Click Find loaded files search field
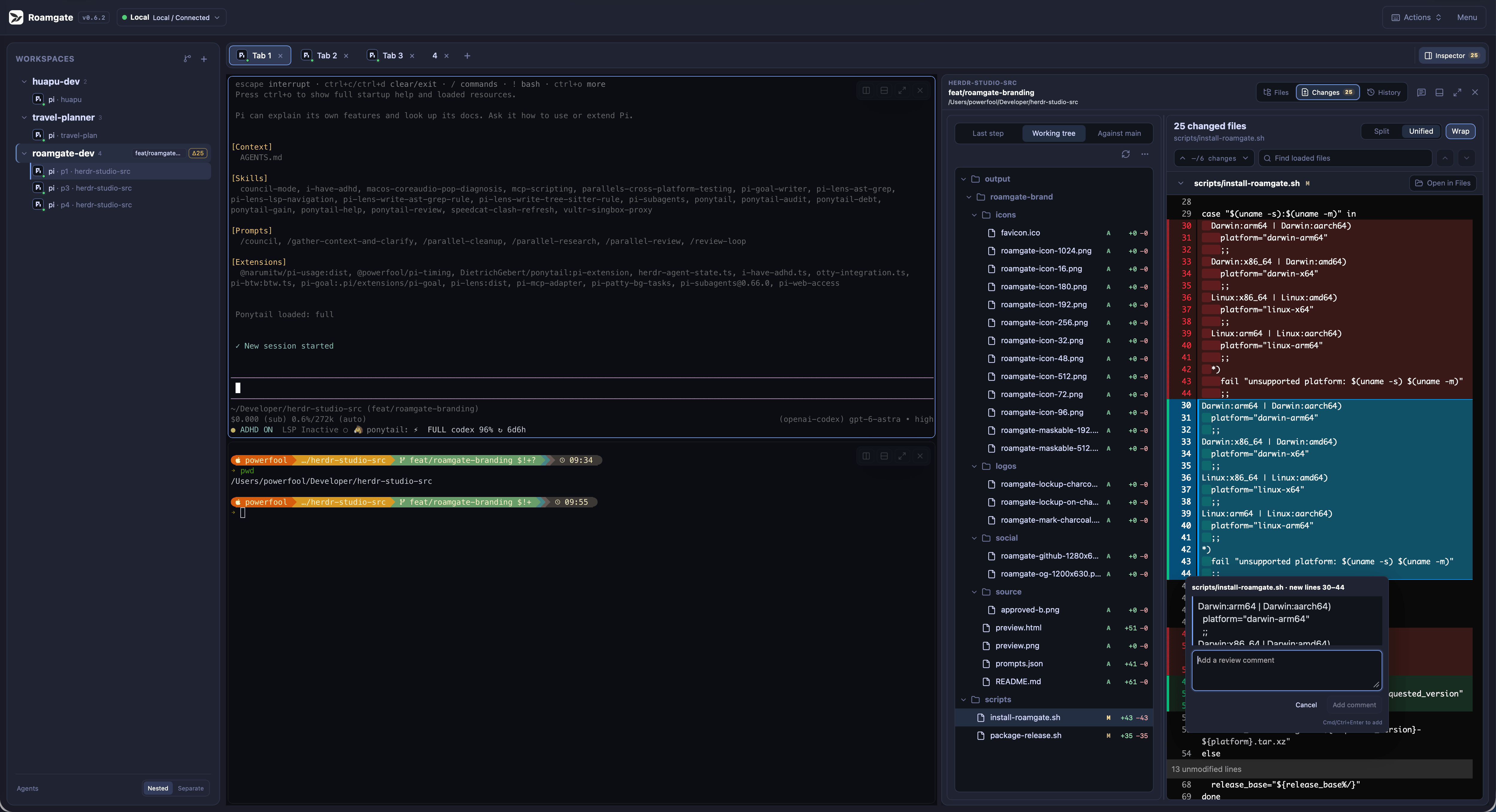The height and width of the screenshot is (812, 1496). tap(1345, 159)
